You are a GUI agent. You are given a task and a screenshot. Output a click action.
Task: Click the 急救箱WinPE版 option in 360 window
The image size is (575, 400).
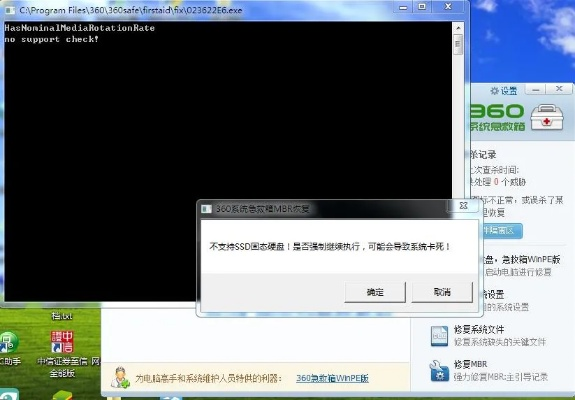coord(523,260)
